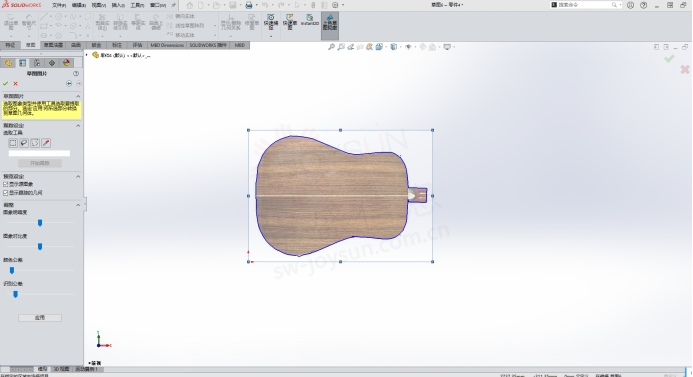Viewport: 693px width, 377px height.
Task: Adjust the 图像明亮度 slider handle
Action: coord(40,223)
